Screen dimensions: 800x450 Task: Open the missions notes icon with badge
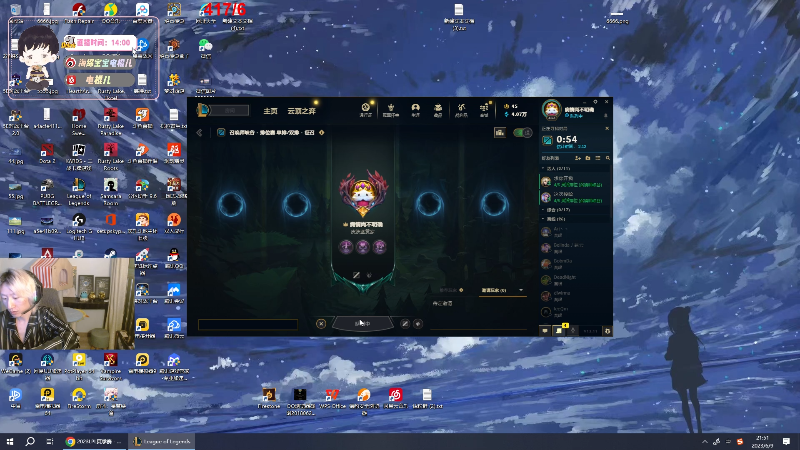[x=559, y=330]
